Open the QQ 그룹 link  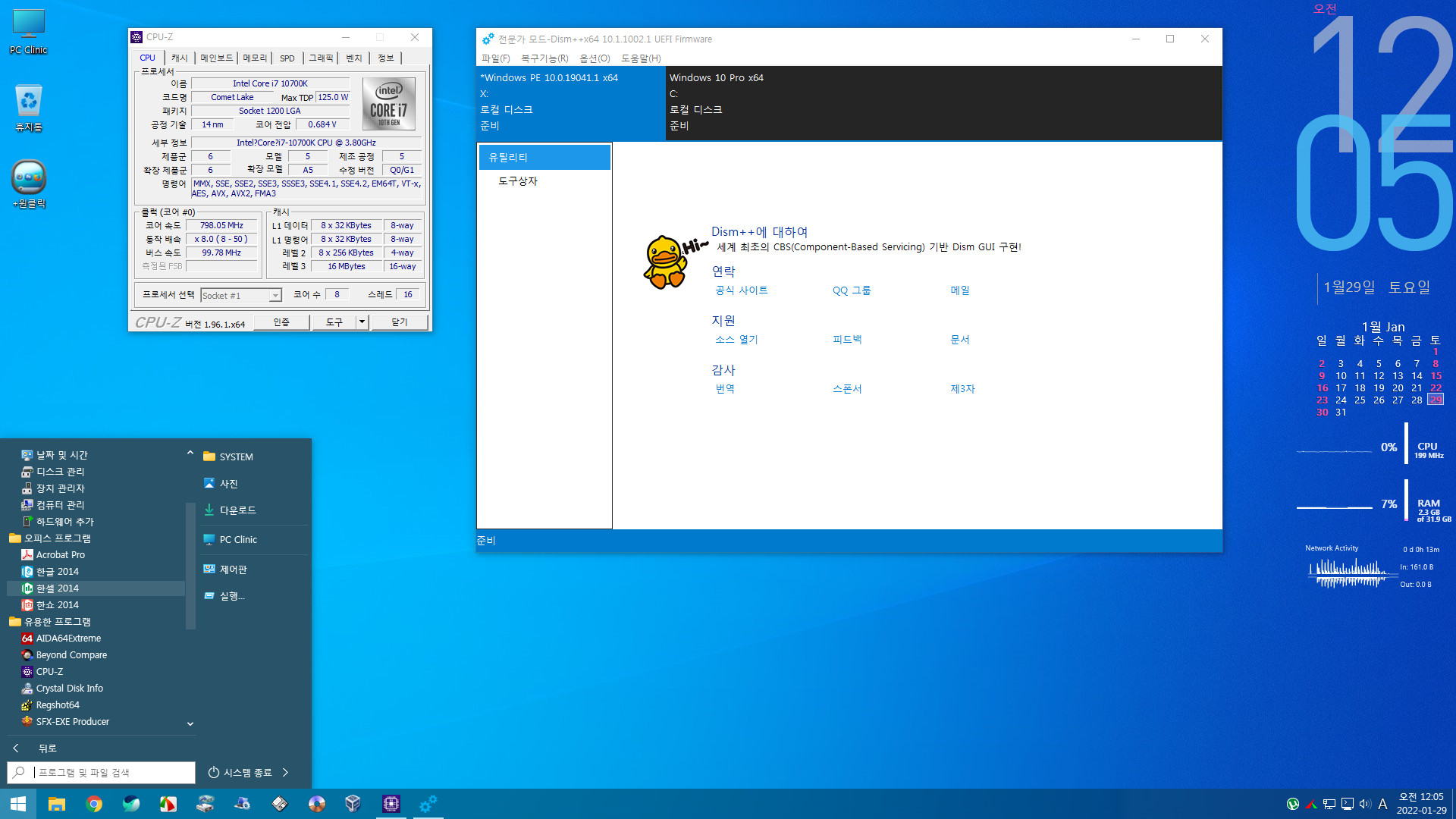(x=852, y=290)
